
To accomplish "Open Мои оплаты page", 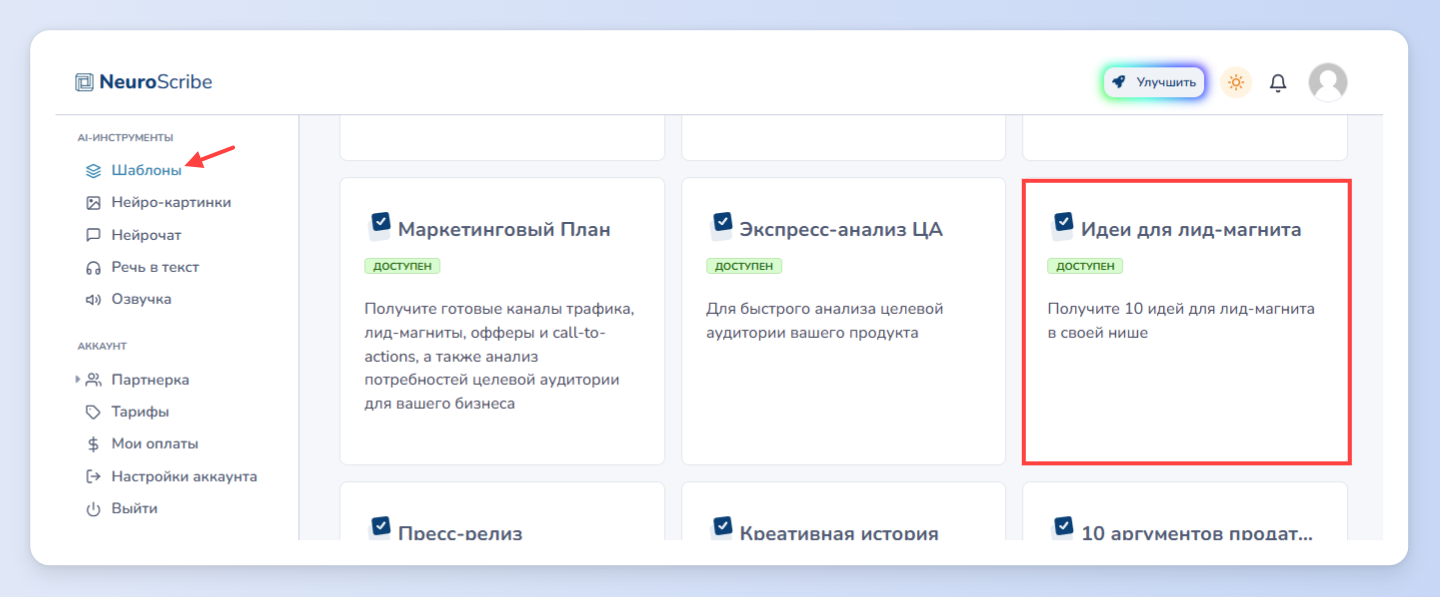I will click(x=155, y=444).
